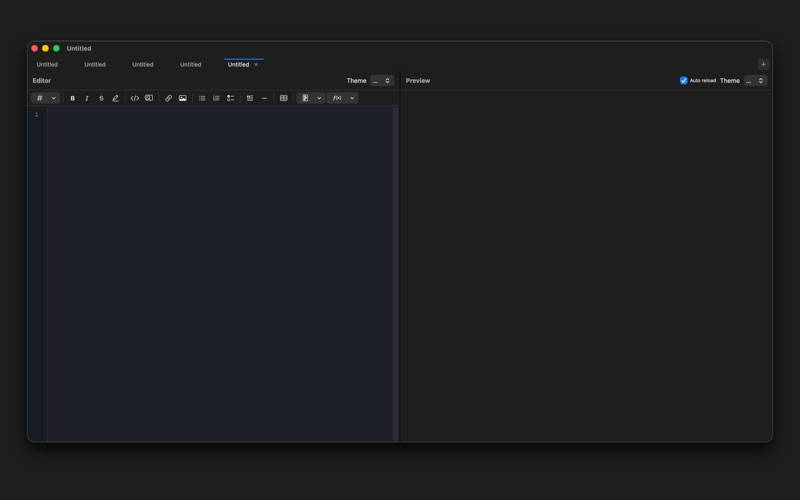
Task: Click the editor's vertical scrollbar
Action: 395,274
